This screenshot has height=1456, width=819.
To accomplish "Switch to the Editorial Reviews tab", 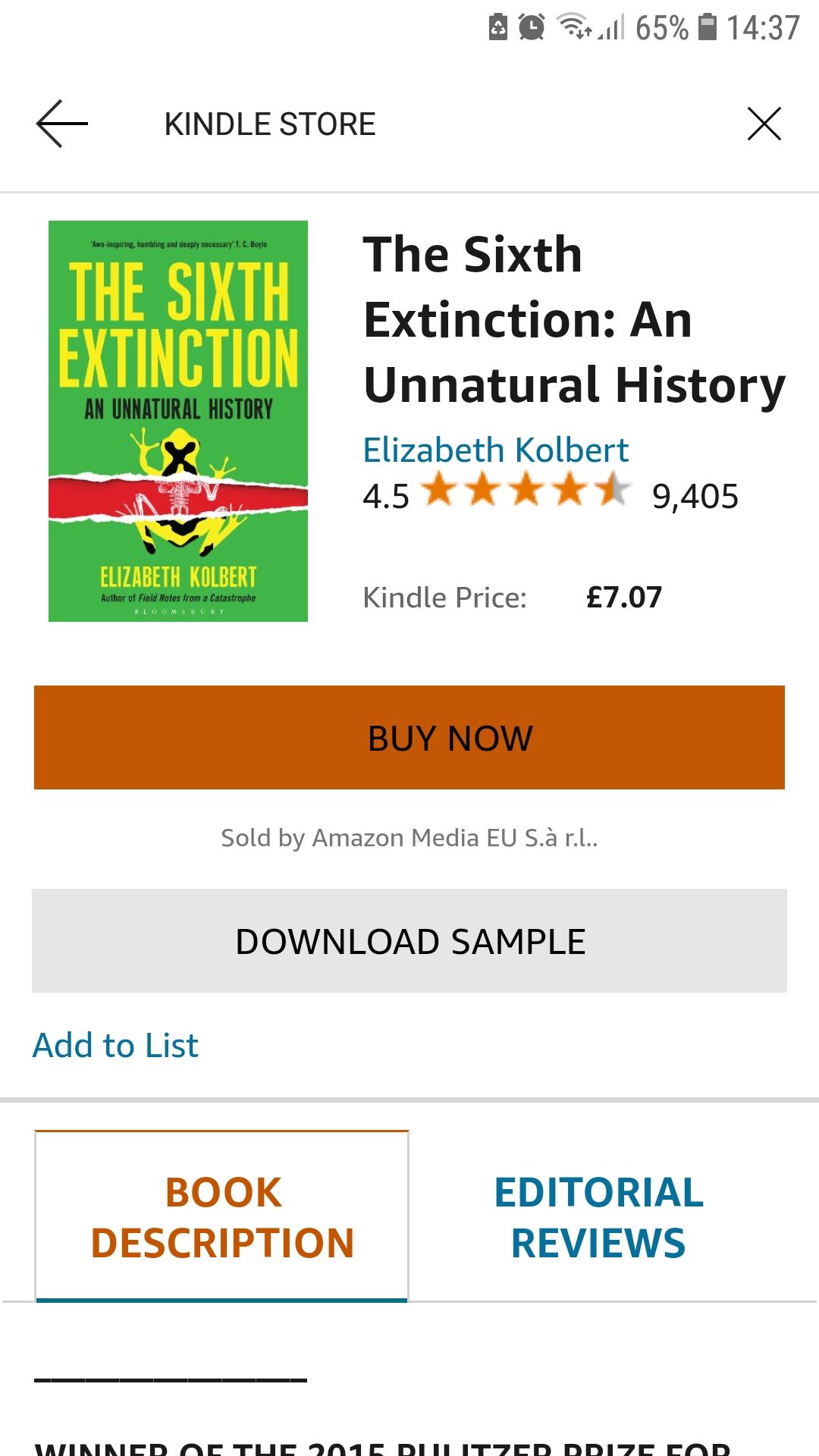I will tap(598, 1217).
